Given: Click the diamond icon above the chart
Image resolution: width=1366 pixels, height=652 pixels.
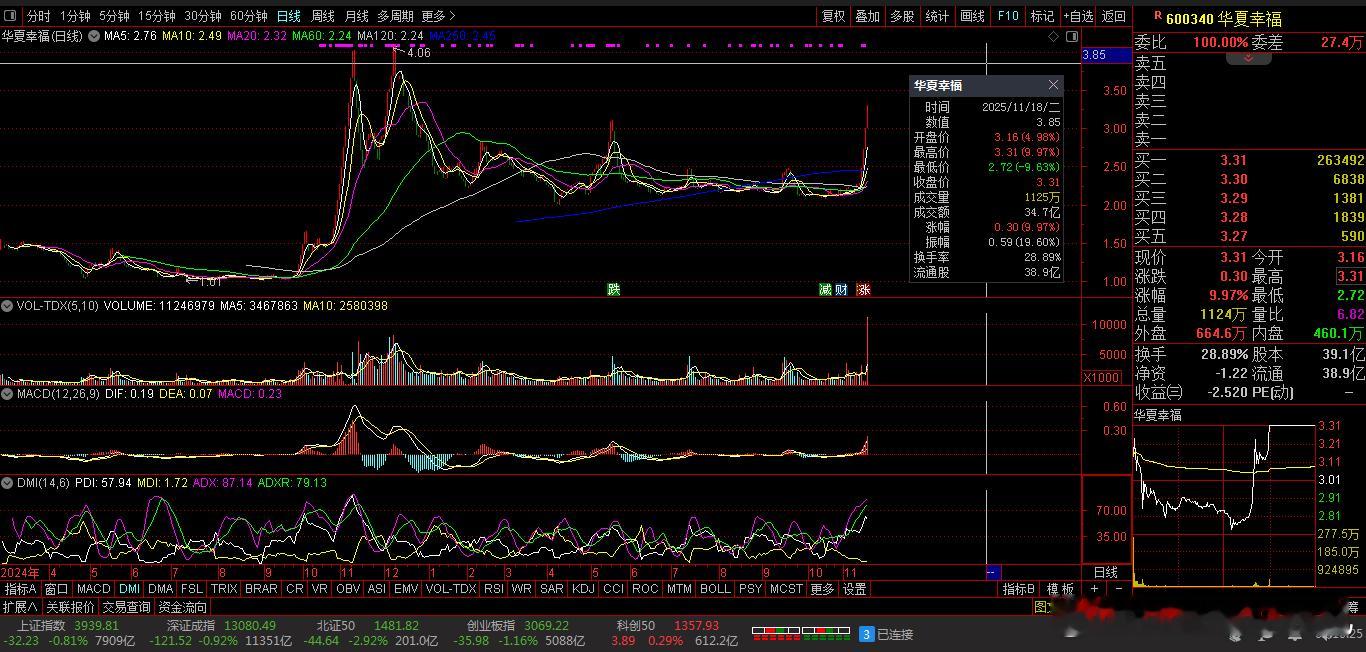Looking at the screenshot, I should 1053,36.
